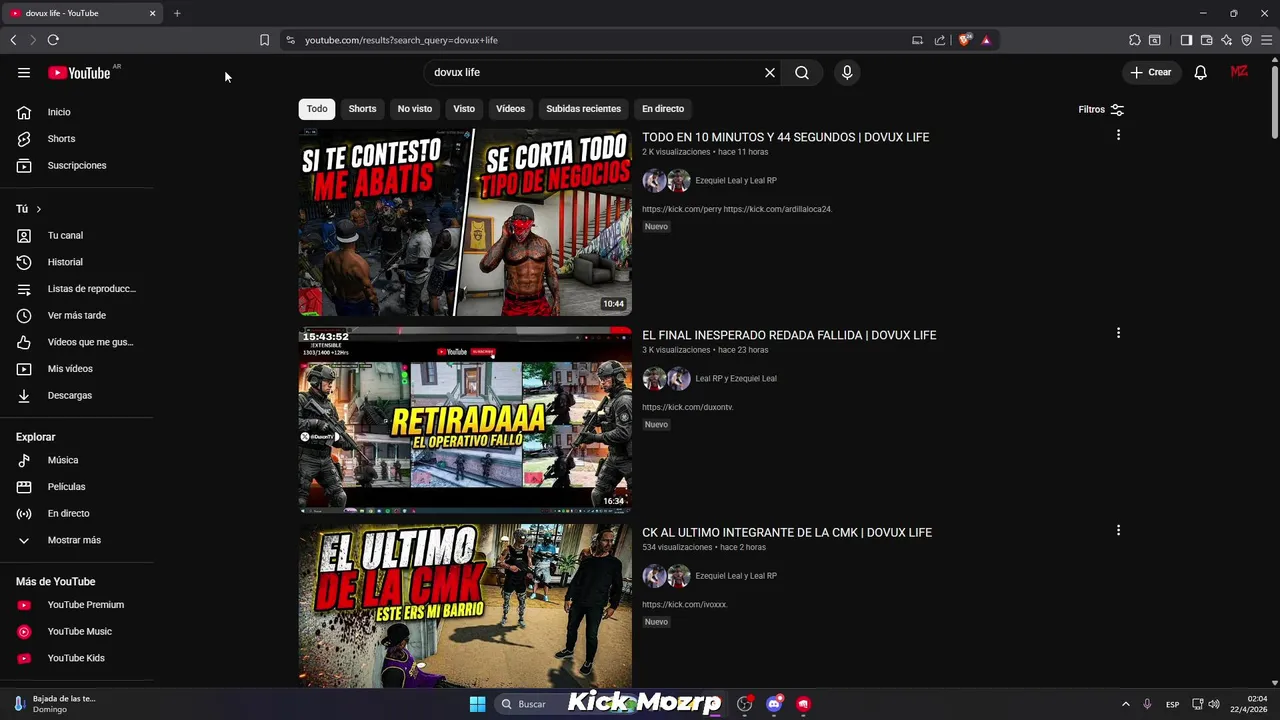1280x720 pixels.
Task: Close the dovux life tab
Action: [x=152, y=13]
